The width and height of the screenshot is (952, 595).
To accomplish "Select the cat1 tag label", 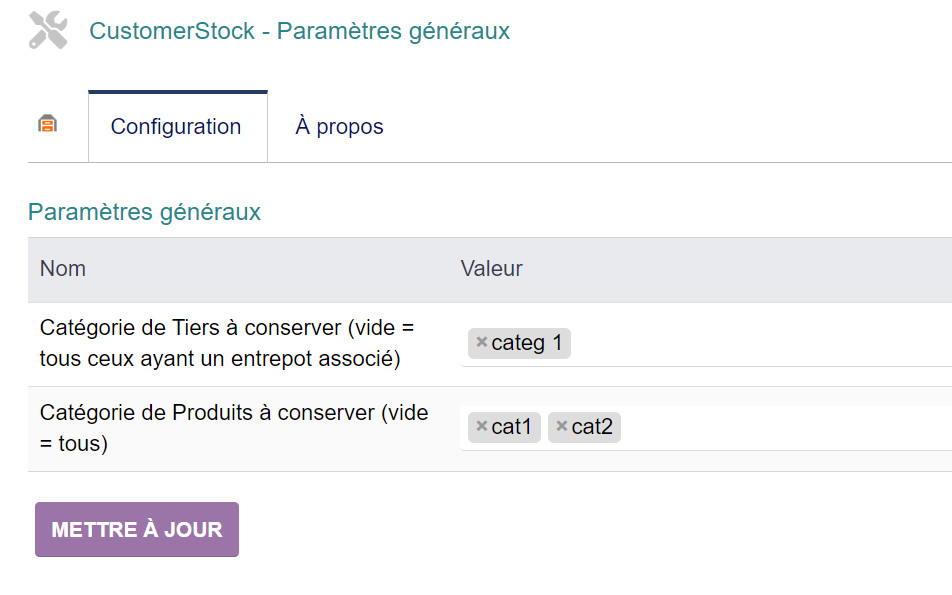I will pyautogui.click(x=512, y=428).
